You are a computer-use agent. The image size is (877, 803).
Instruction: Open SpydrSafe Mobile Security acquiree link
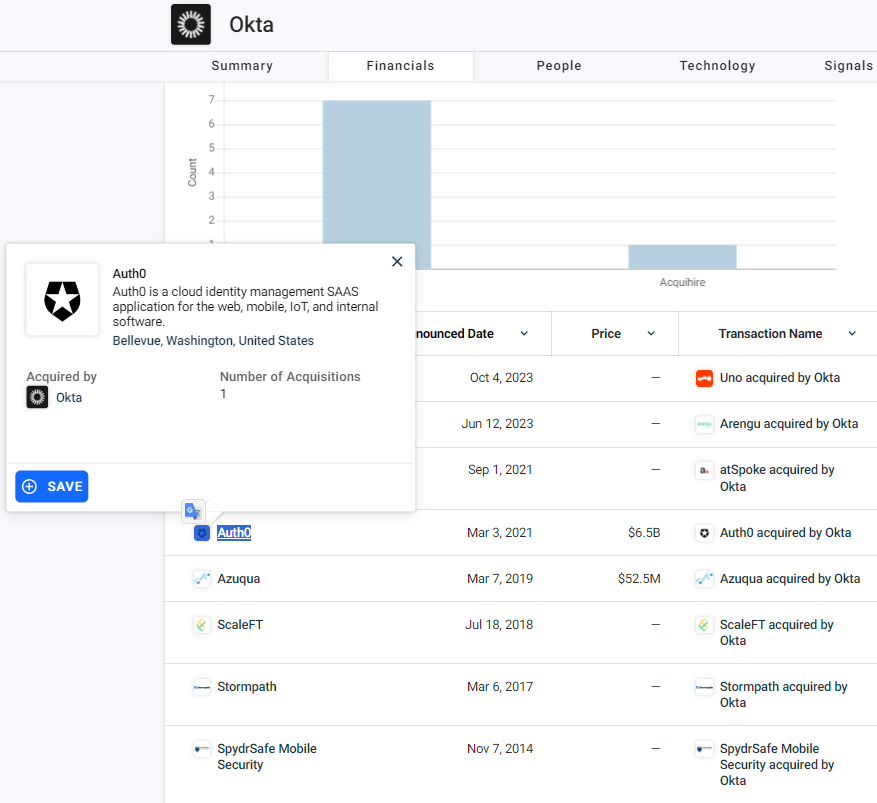coord(267,757)
